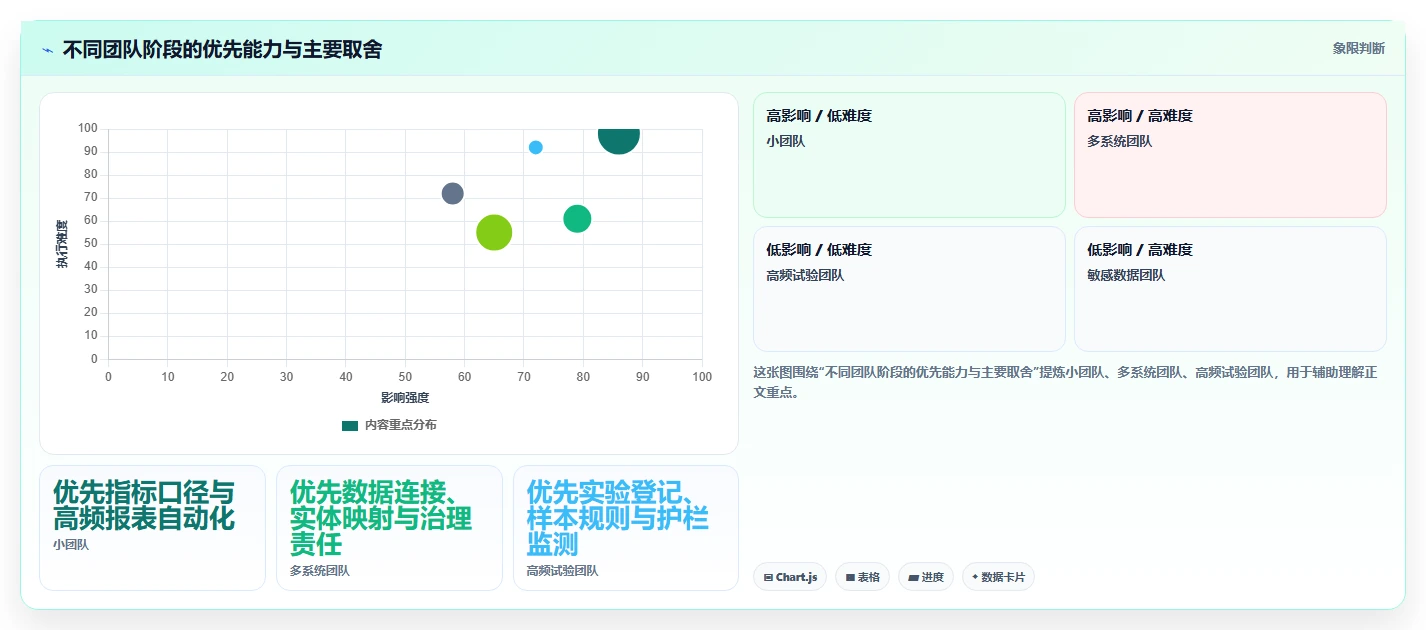Select the emerald green bubble
This screenshot has height=630, width=1426.
point(577,219)
